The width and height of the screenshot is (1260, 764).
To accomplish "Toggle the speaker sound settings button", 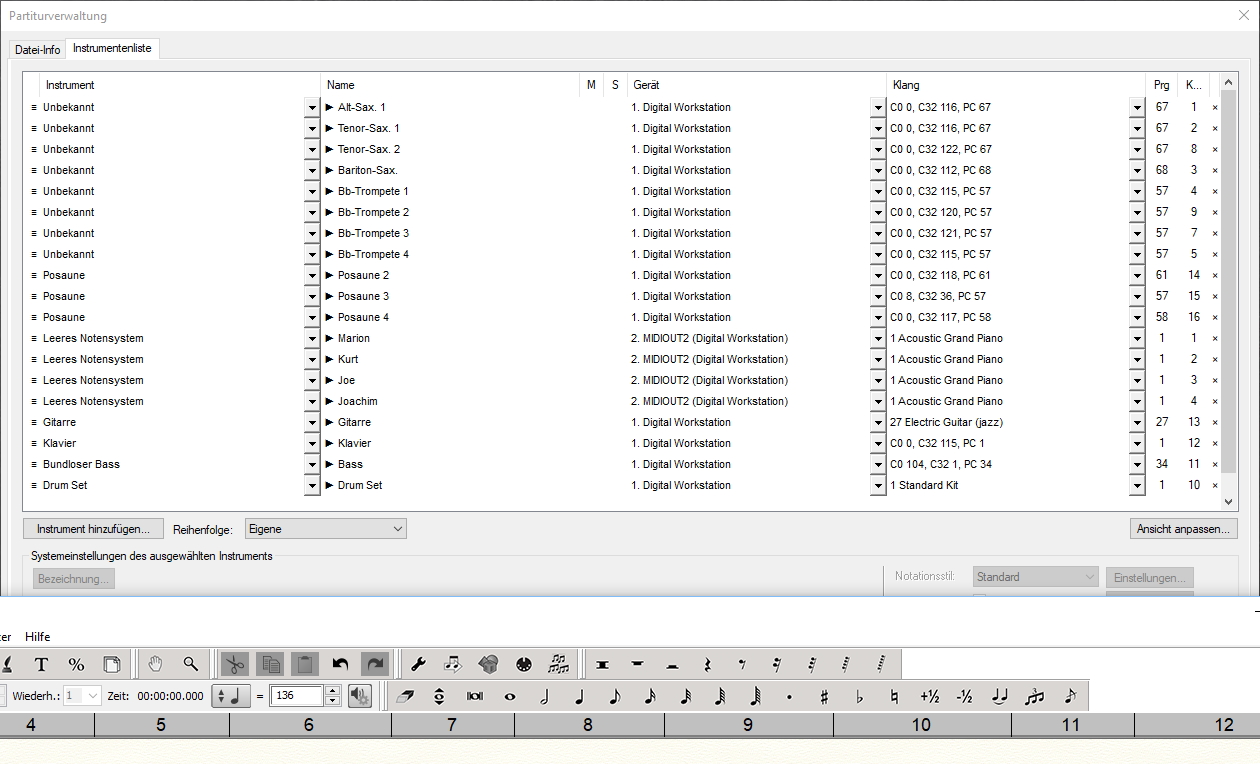I will (360, 696).
